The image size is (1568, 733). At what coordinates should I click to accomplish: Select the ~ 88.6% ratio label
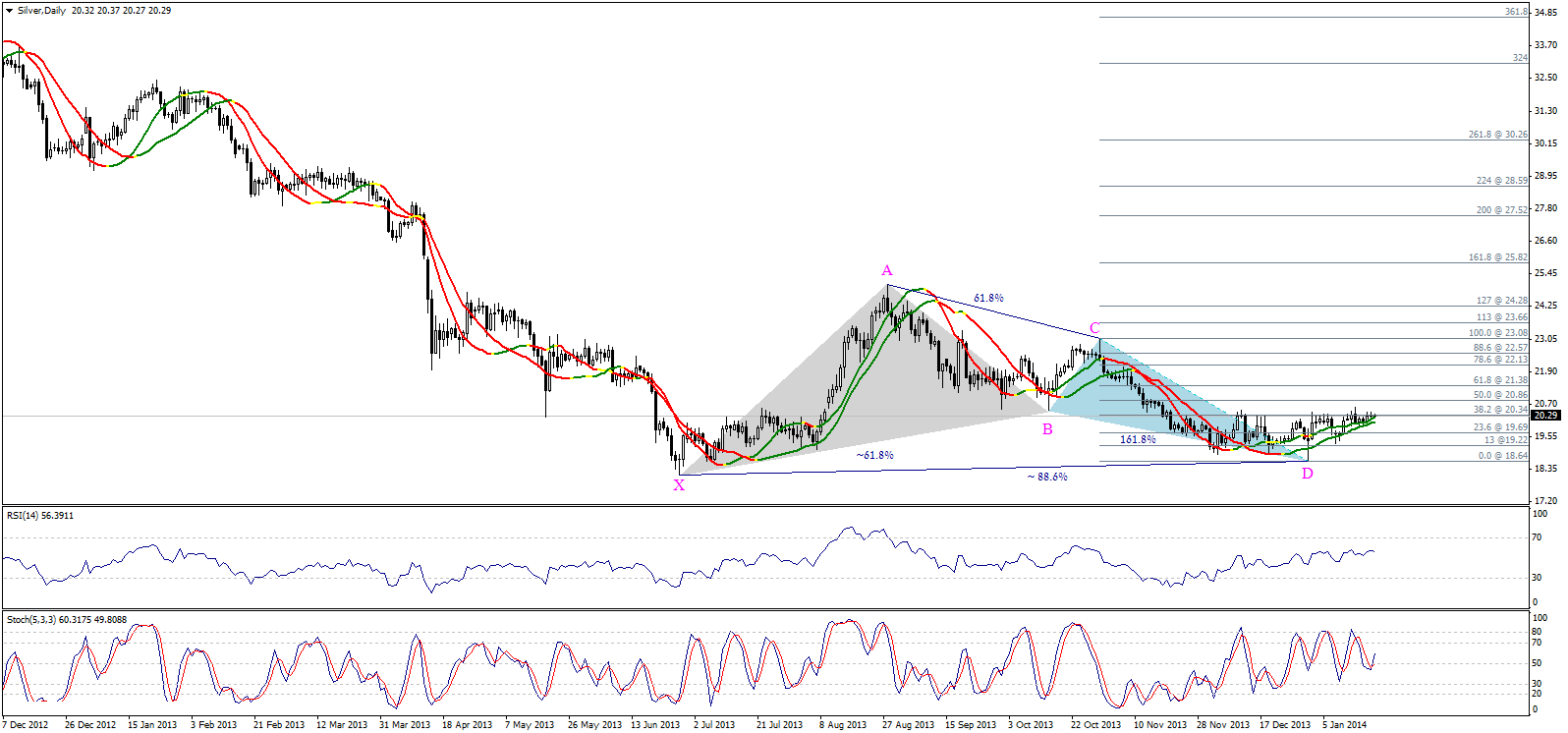pyautogui.click(x=1047, y=477)
